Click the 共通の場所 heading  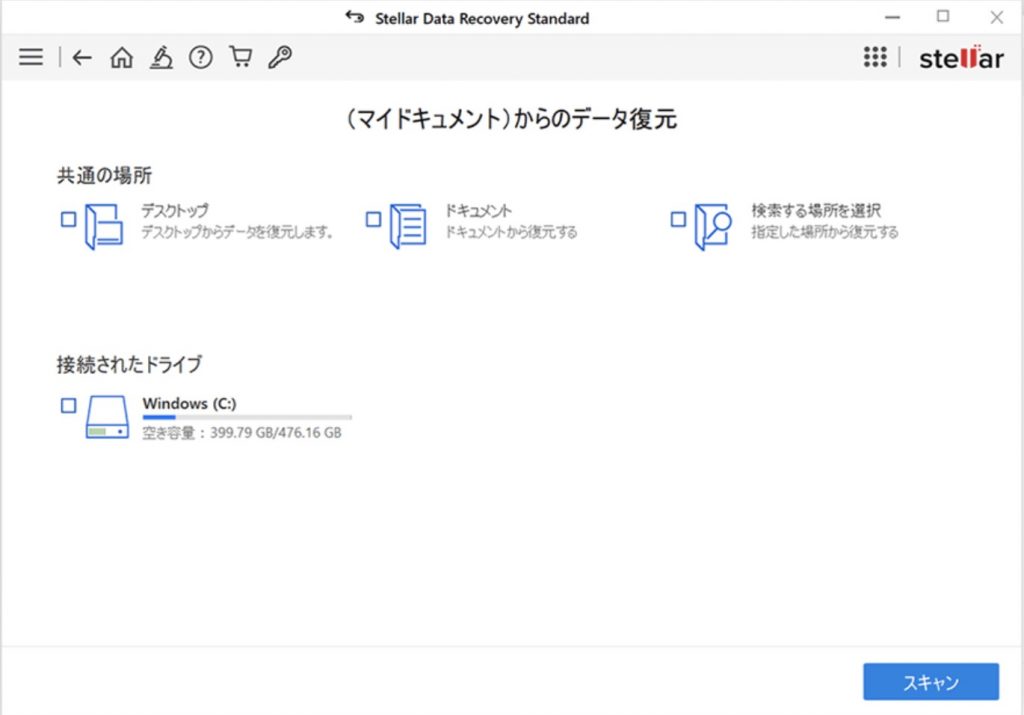click(x=104, y=176)
